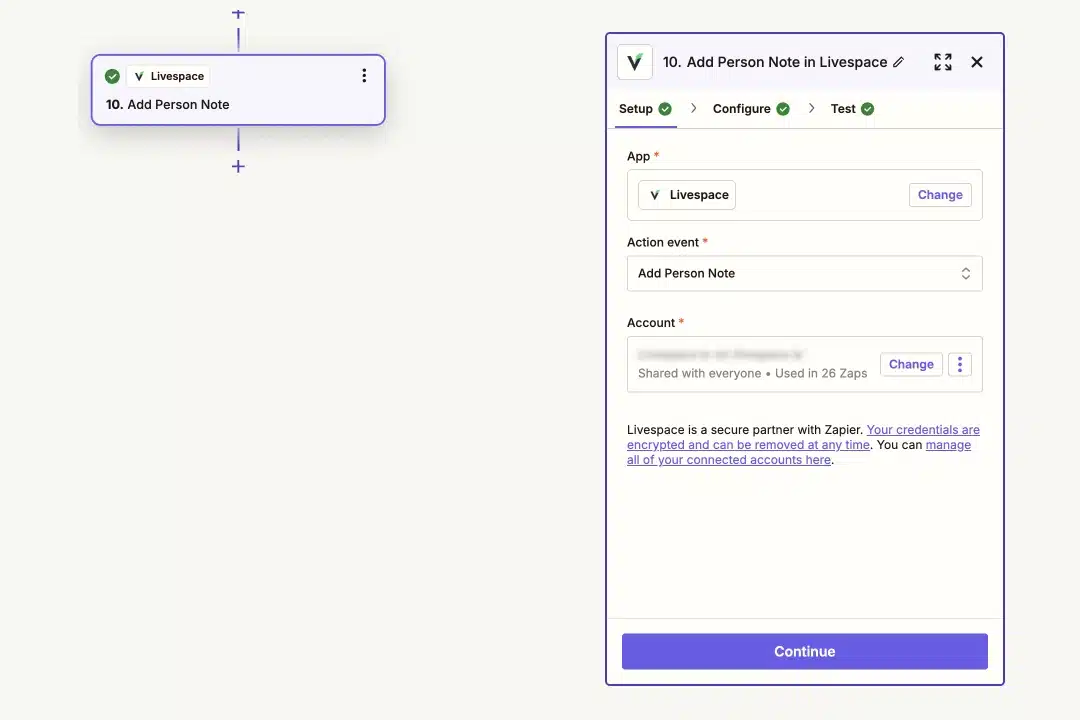Click the step title Add Person Note in Livespace
The image size is (1080, 720).
[787, 62]
